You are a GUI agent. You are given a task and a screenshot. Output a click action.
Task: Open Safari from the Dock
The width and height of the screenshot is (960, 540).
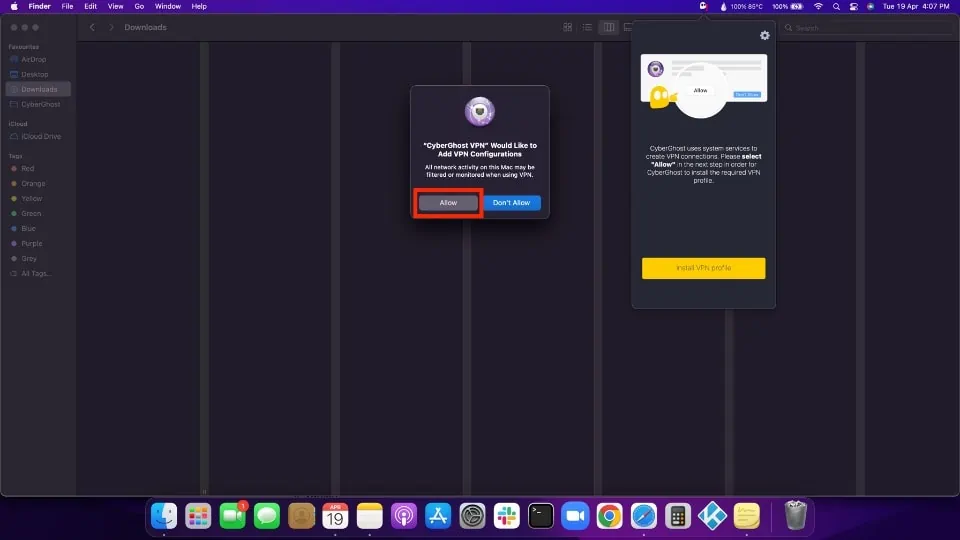tap(644, 516)
